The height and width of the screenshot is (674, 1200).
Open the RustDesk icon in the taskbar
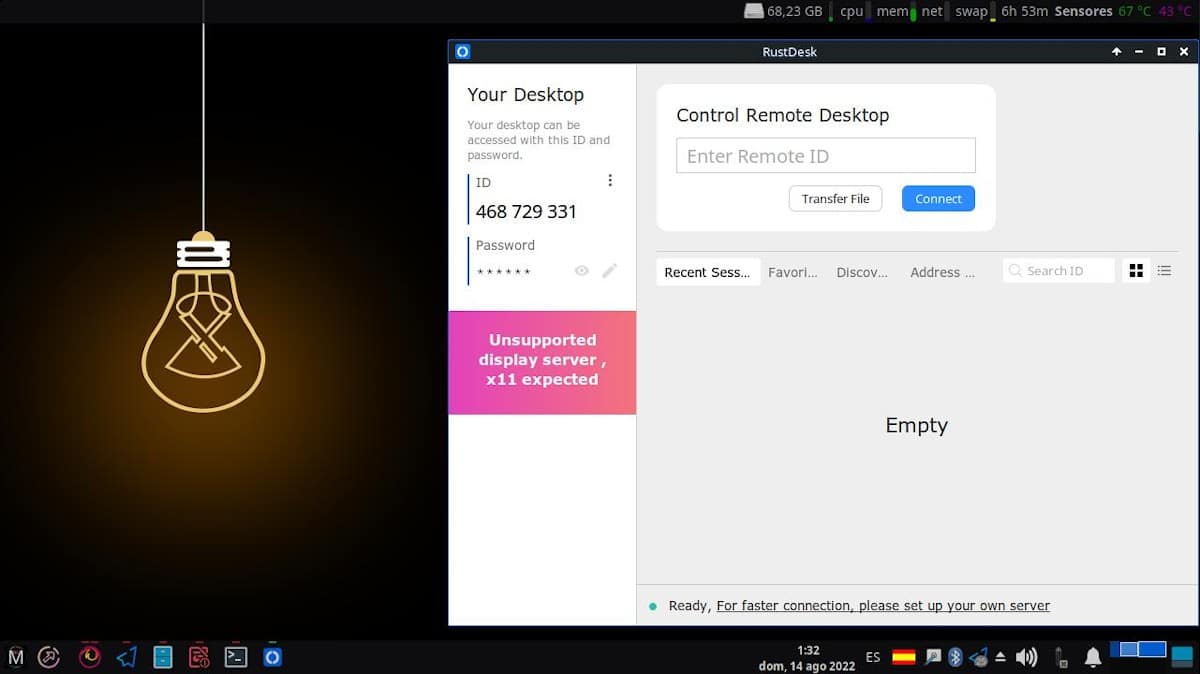click(x=271, y=657)
